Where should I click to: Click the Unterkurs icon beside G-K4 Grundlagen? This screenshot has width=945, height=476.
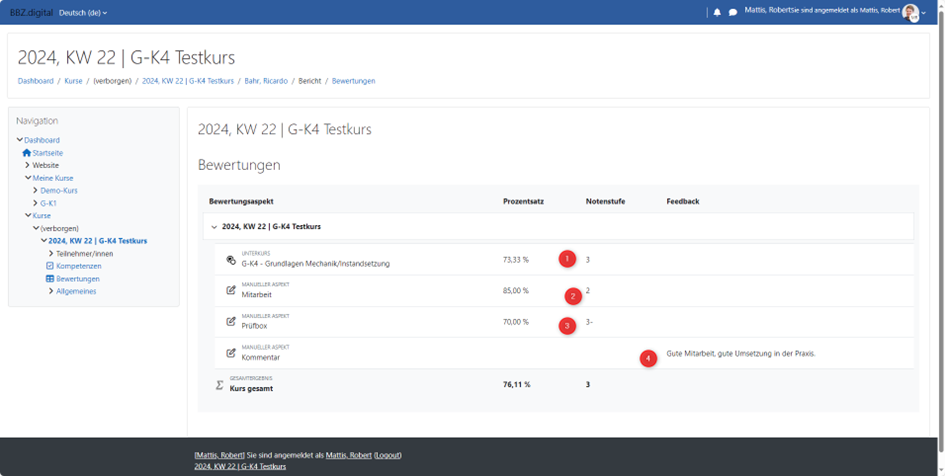pyautogui.click(x=231, y=259)
